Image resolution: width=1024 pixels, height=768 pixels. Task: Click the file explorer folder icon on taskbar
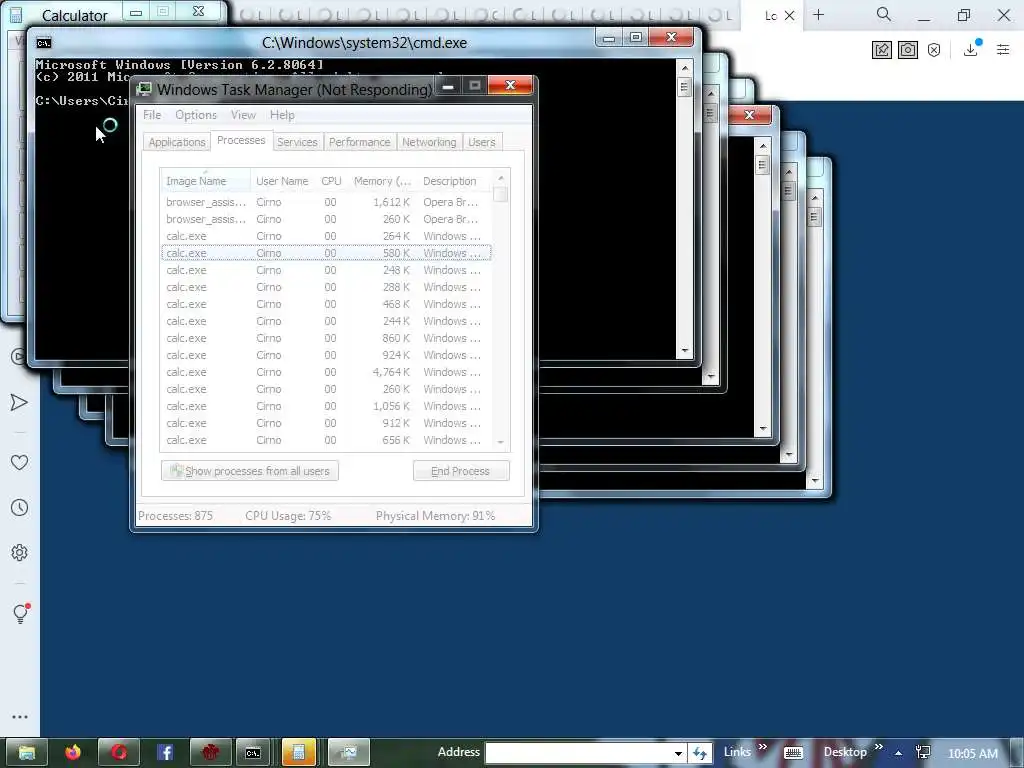point(27,752)
